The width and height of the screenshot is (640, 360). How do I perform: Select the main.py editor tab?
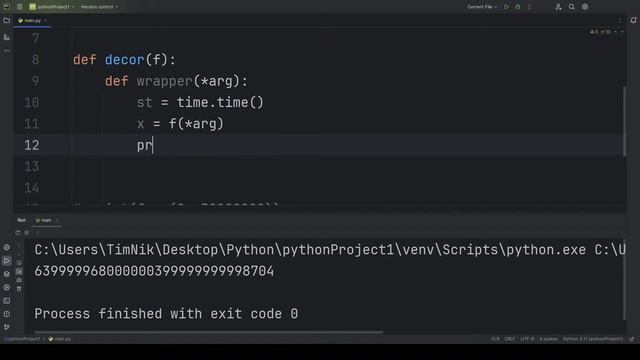pos(30,20)
